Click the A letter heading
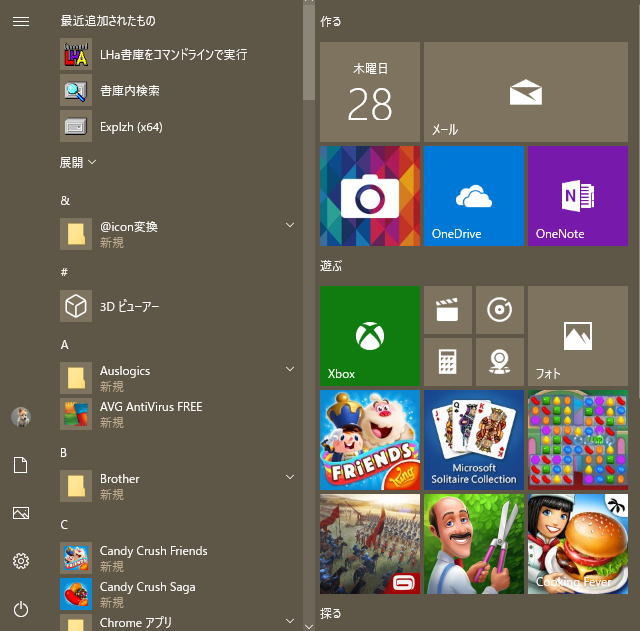Screen dimensions: 640x631 64,345
